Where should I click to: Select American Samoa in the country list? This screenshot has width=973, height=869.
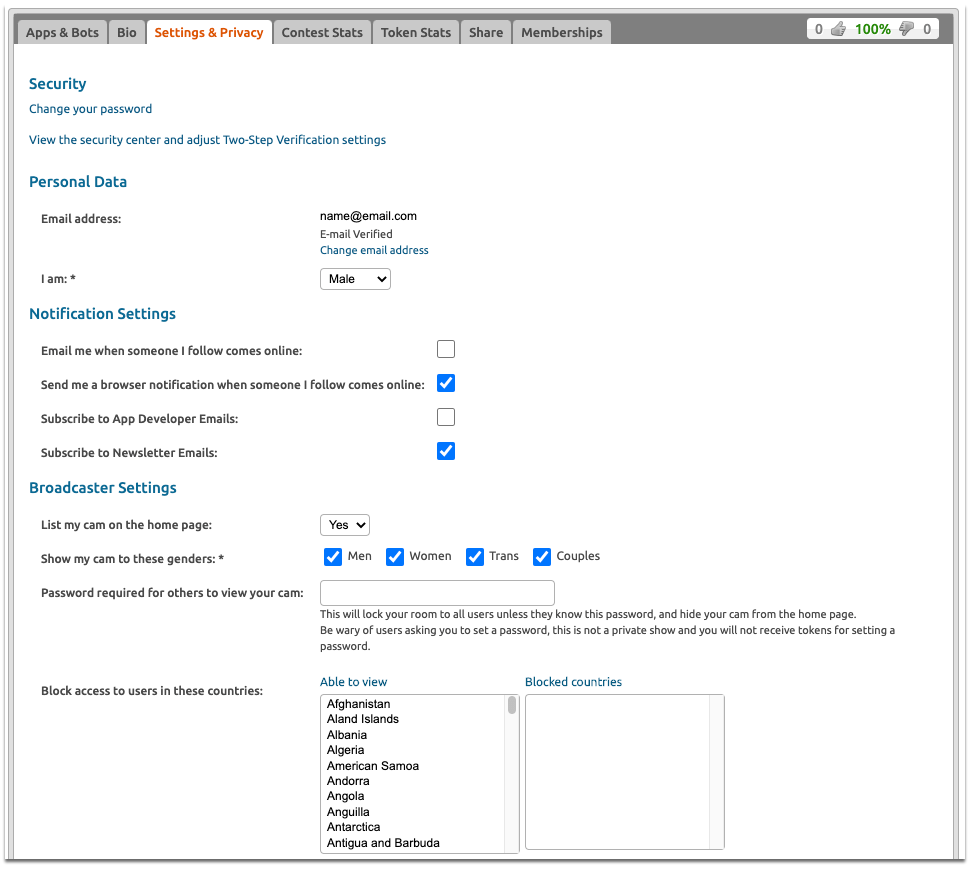point(373,766)
